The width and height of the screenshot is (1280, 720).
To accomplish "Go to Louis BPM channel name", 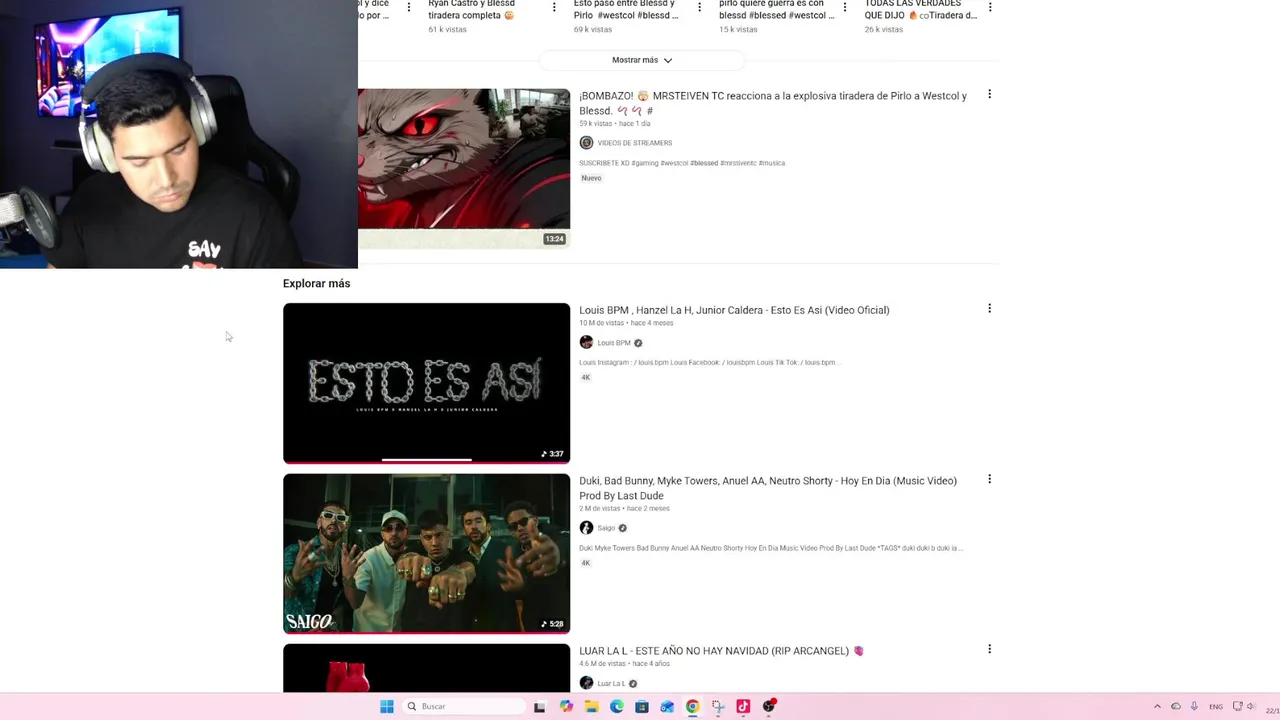I will click(614, 343).
